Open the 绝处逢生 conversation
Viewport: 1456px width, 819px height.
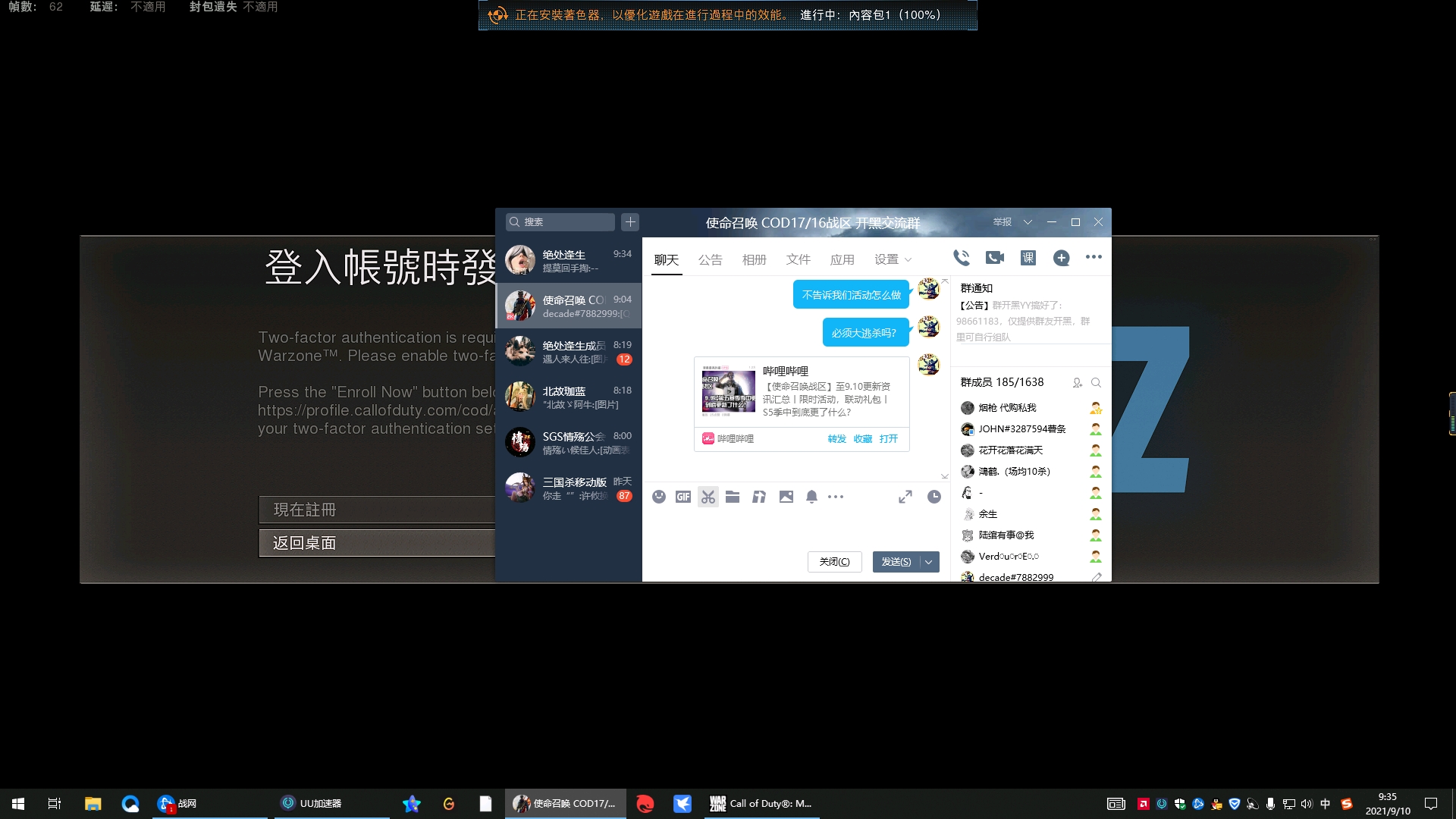[569, 260]
